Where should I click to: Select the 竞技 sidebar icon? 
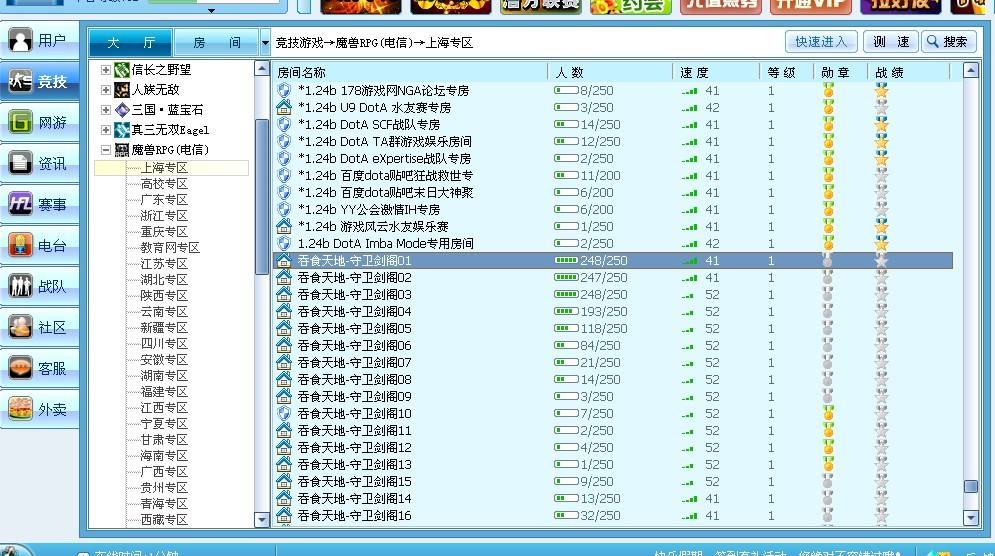pos(20,81)
